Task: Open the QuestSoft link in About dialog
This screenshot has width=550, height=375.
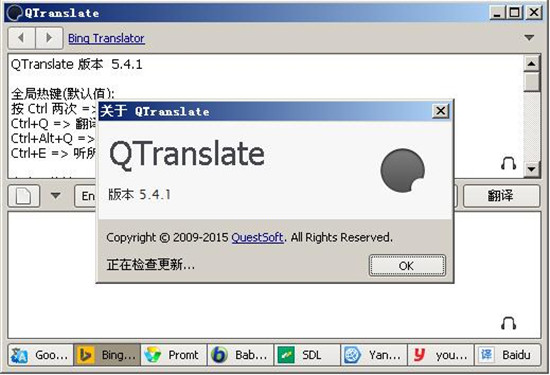Action: (257, 237)
